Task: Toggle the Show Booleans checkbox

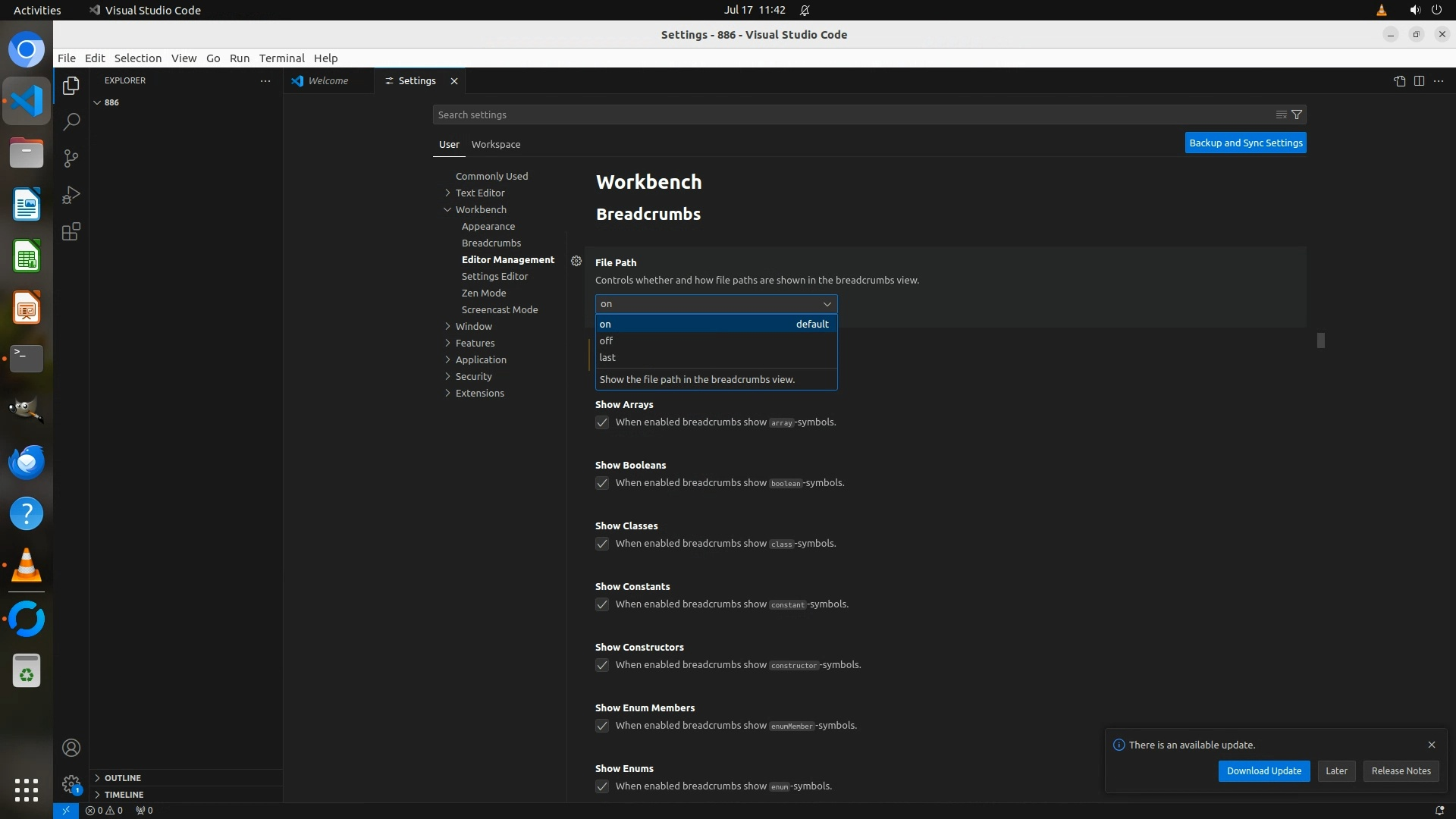Action: click(x=602, y=483)
